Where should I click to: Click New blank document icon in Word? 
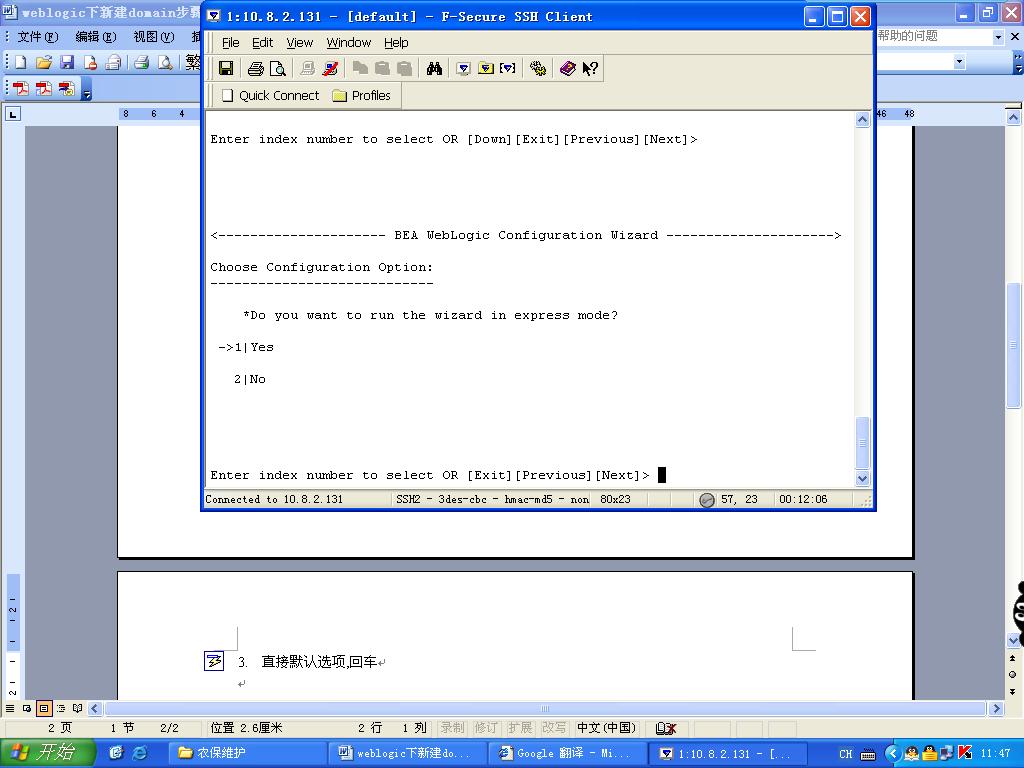click(x=20, y=62)
